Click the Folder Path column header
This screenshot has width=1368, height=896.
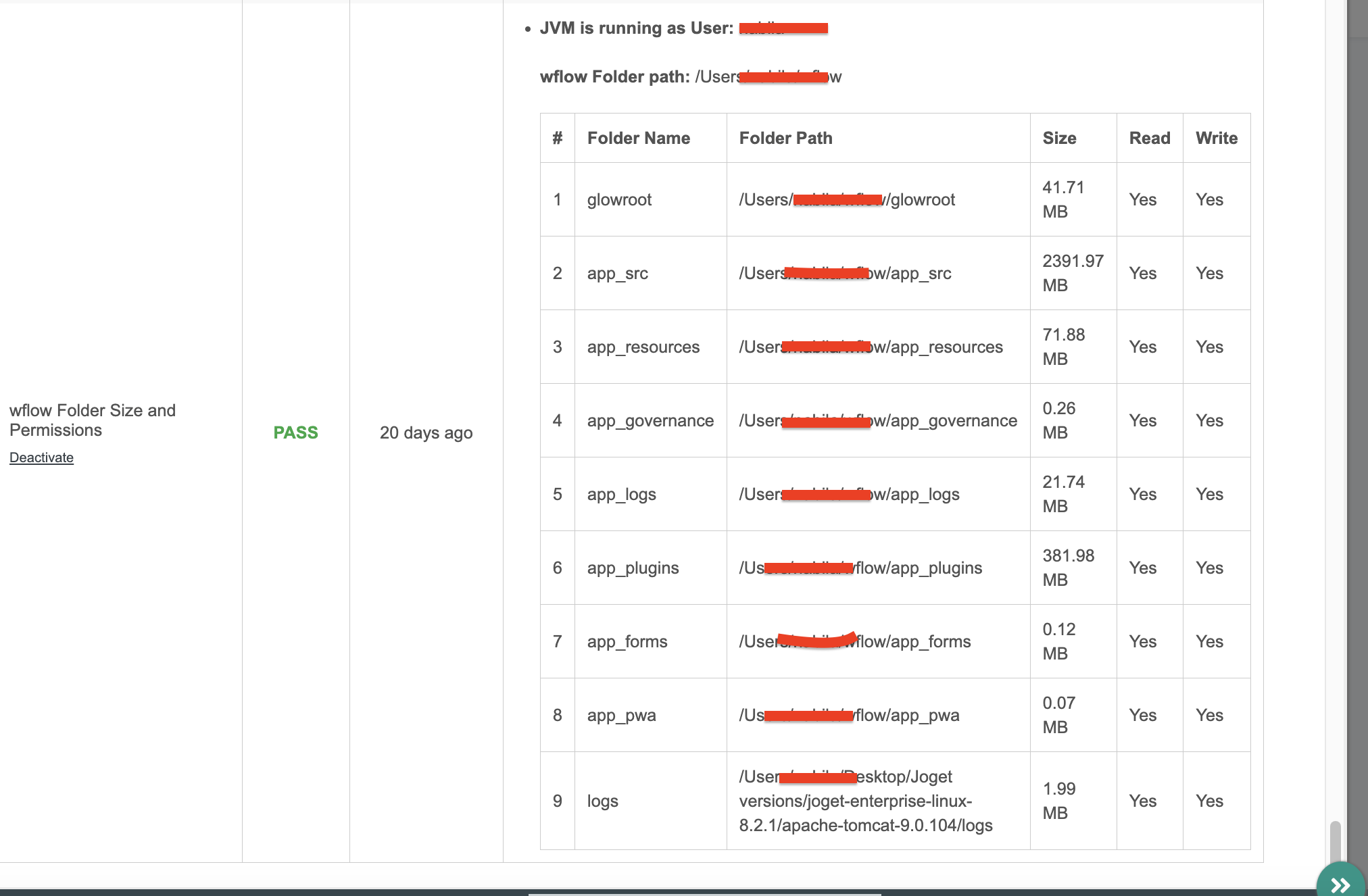(x=785, y=138)
